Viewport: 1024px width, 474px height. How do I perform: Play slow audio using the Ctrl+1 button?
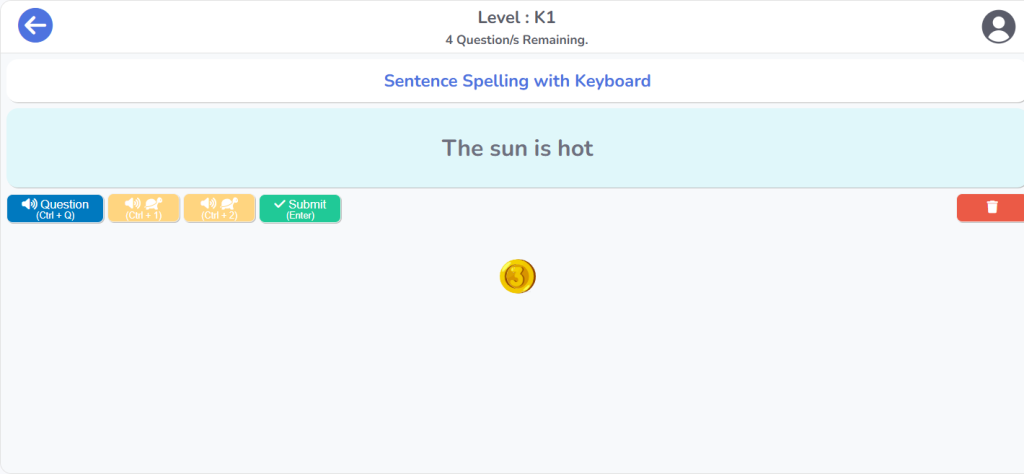click(144, 209)
